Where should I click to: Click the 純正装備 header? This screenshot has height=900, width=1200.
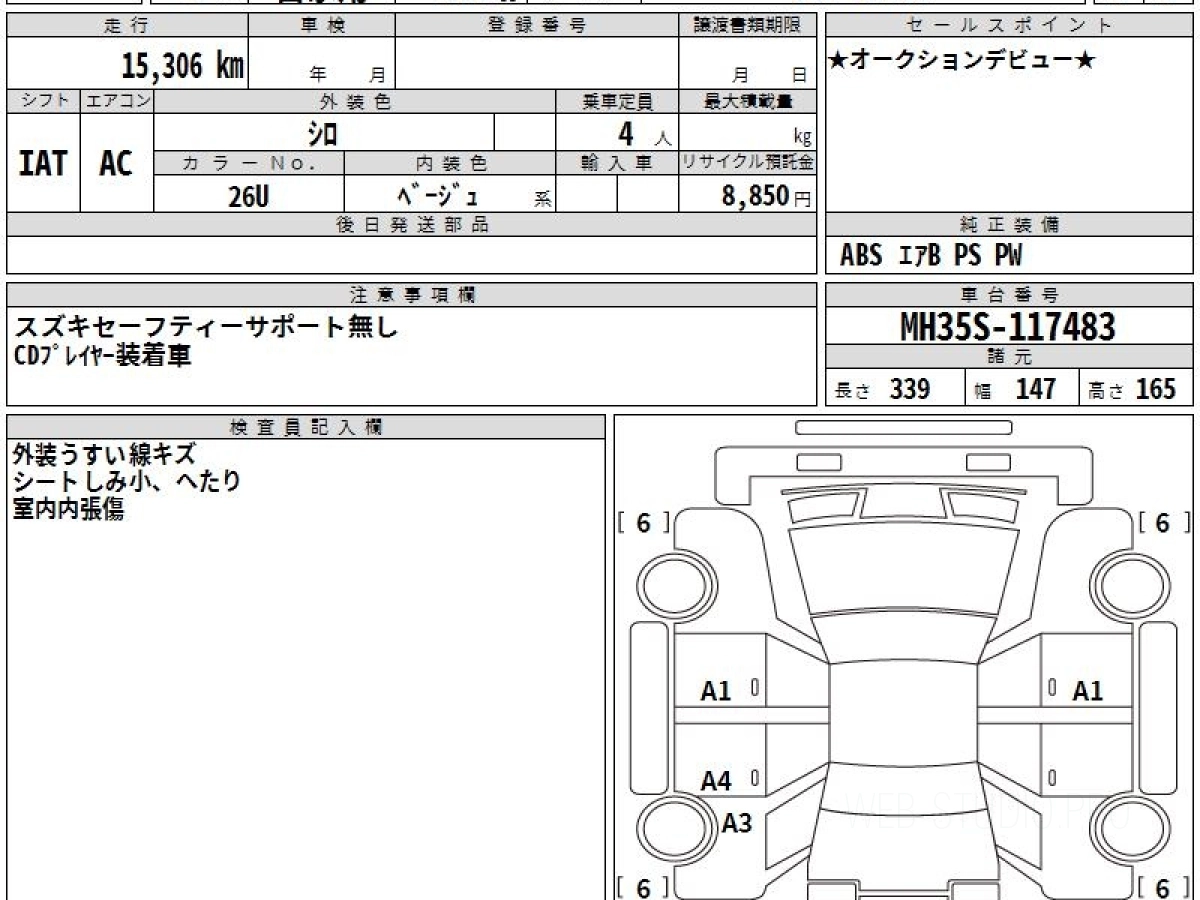[x=1010, y=225]
